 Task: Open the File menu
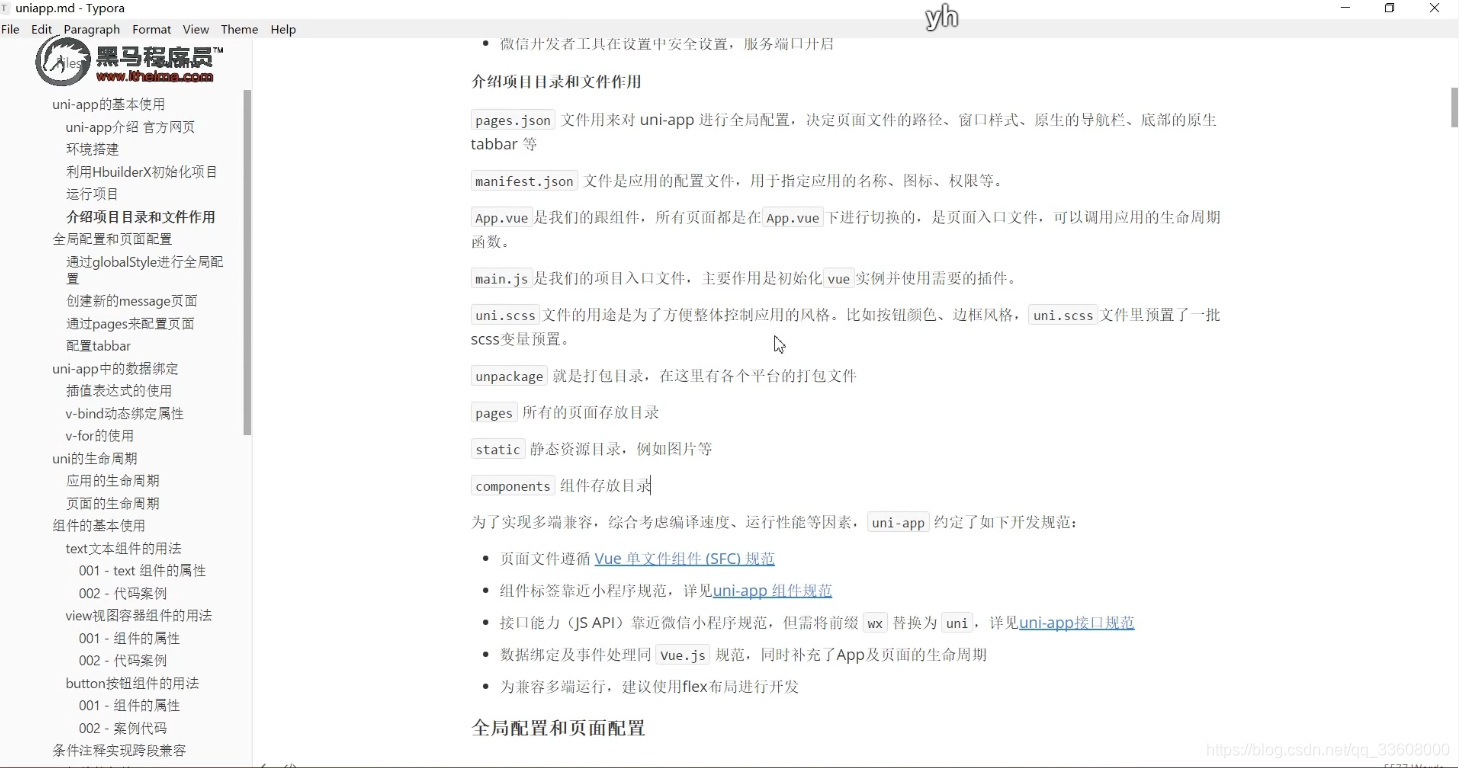tap(11, 29)
